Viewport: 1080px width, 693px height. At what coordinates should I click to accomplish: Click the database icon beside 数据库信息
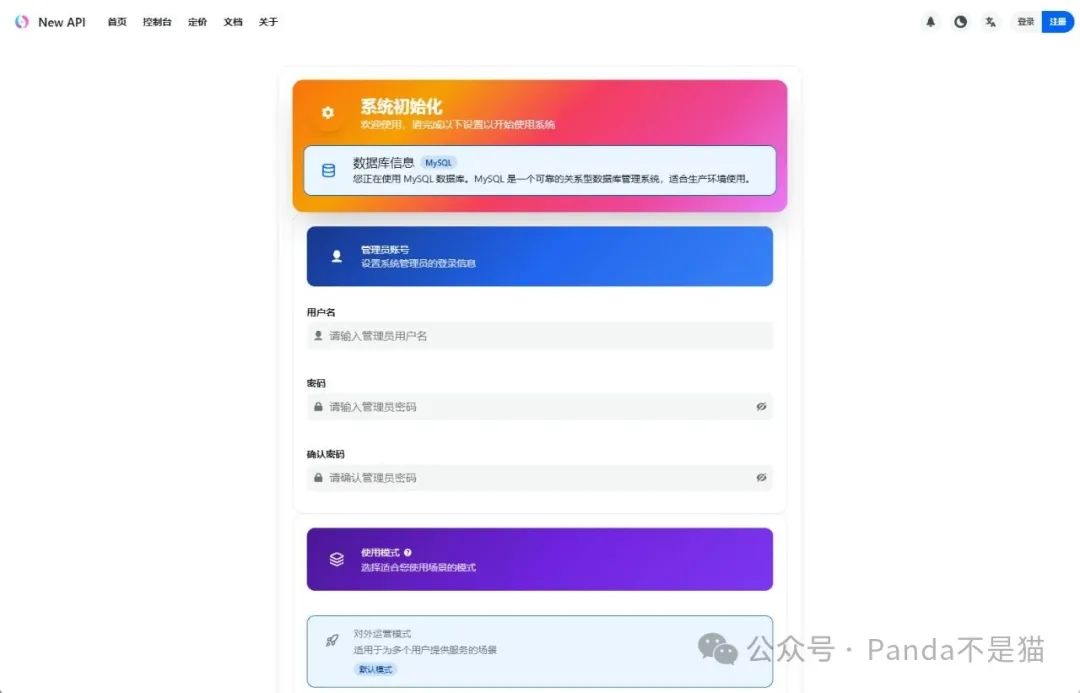pos(327,170)
